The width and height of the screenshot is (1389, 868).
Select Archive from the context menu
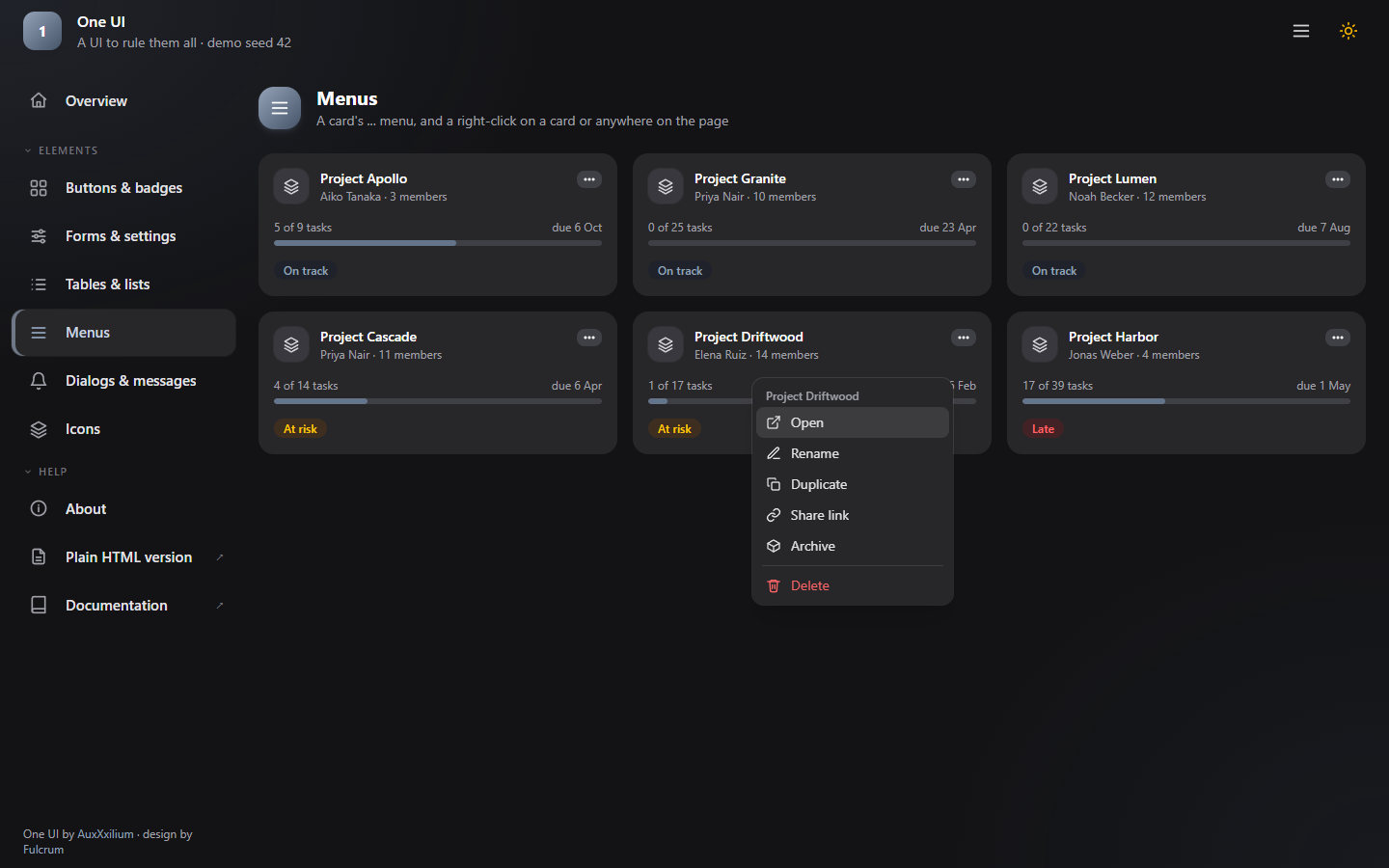853,546
